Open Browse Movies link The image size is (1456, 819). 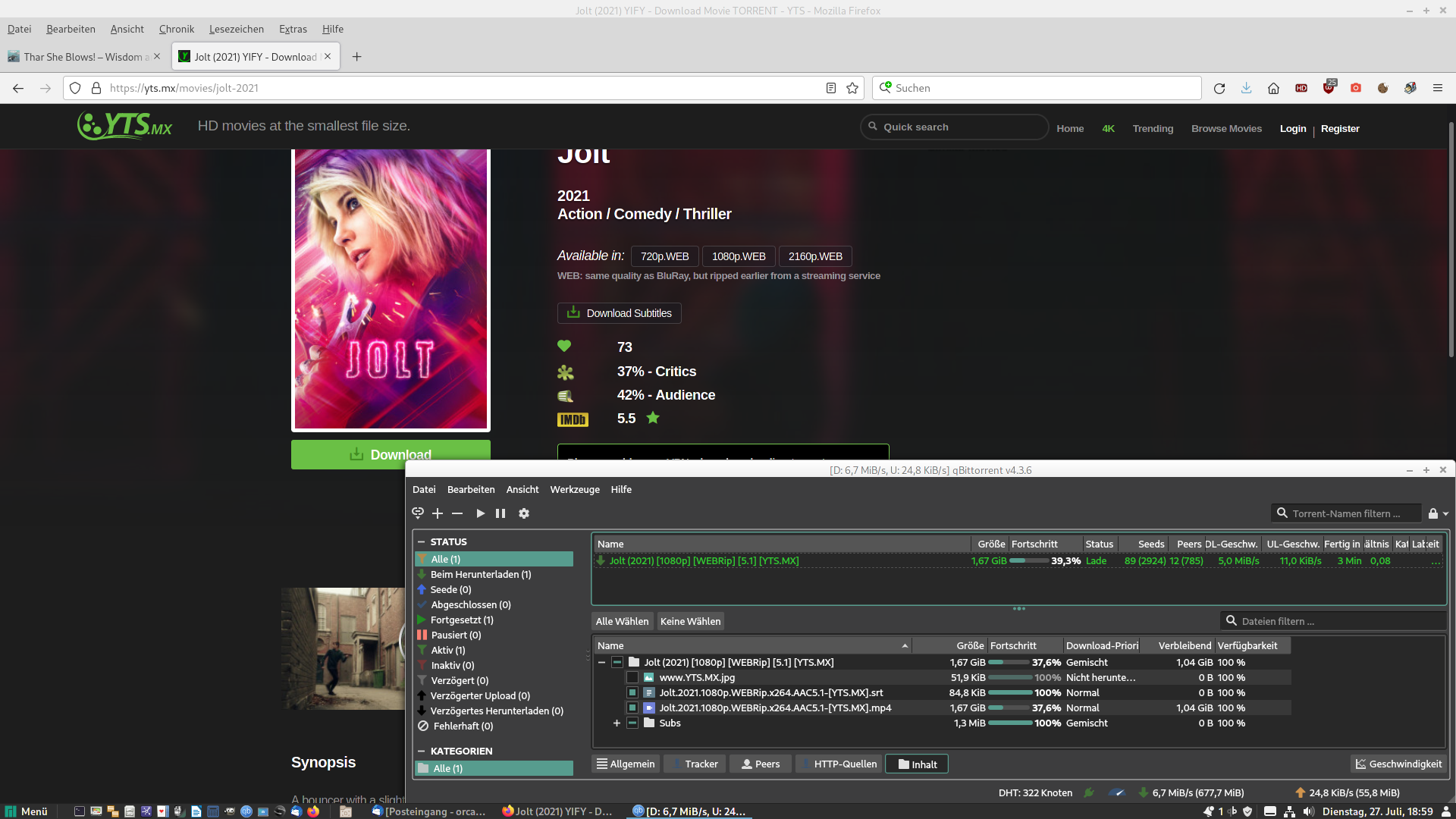pos(1226,128)
